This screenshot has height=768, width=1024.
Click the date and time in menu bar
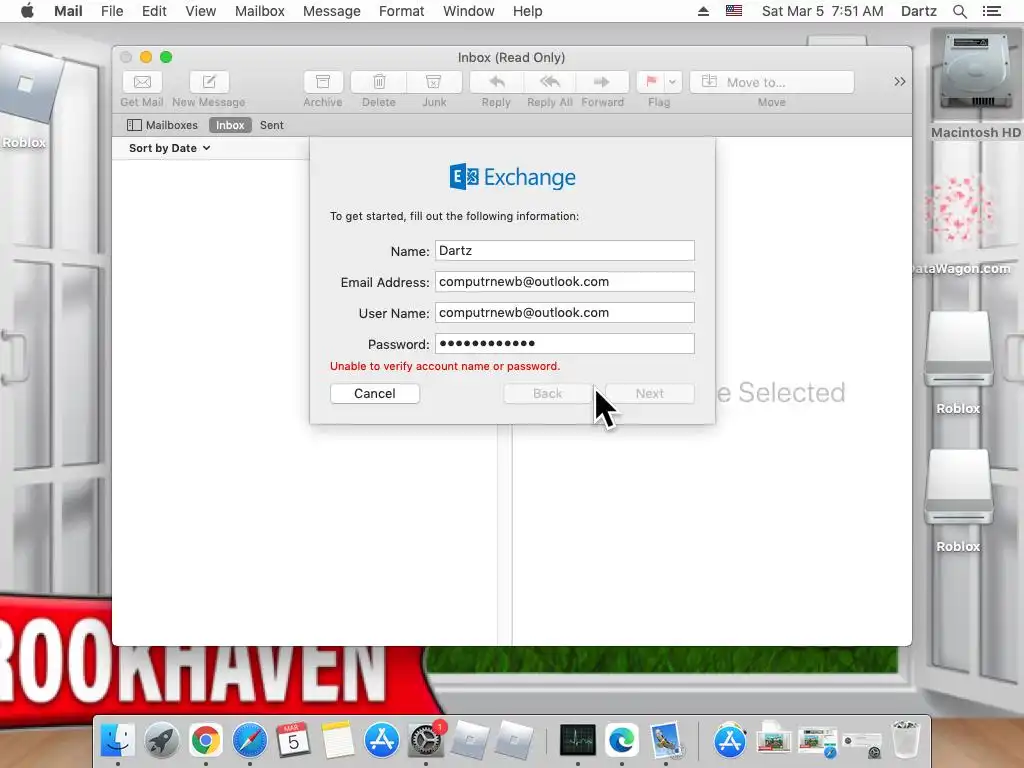(x=823, y=11)
